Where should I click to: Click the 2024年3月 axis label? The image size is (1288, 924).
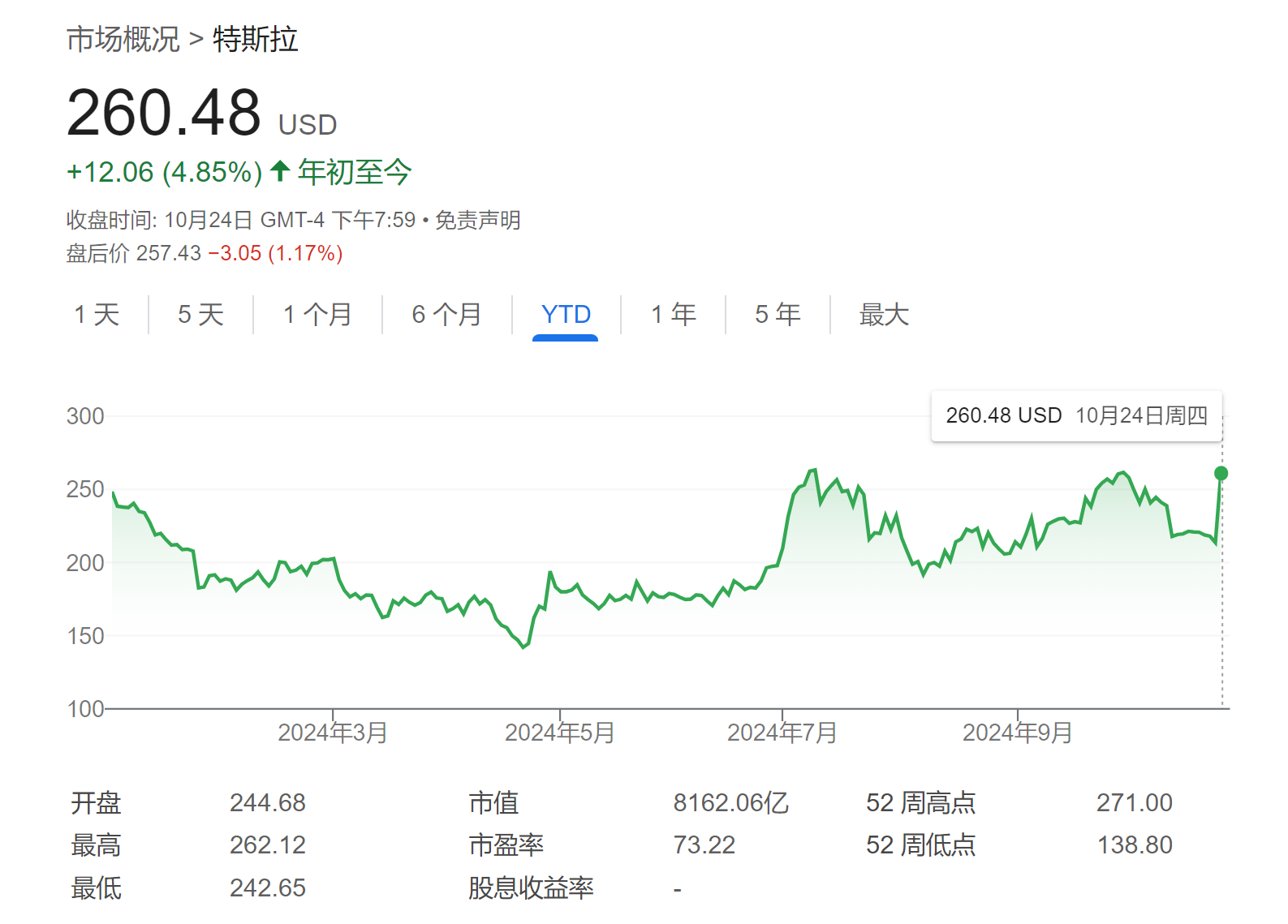coord(333,733)
